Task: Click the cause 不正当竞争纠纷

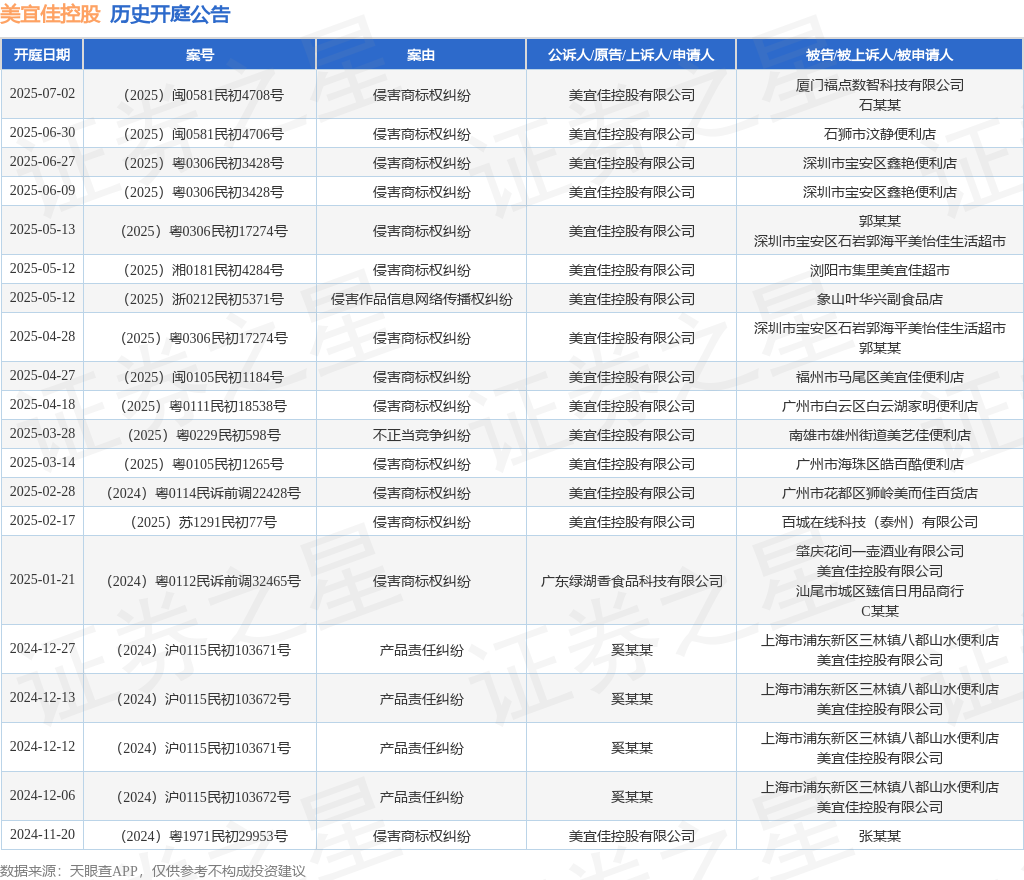Action: 421,435
